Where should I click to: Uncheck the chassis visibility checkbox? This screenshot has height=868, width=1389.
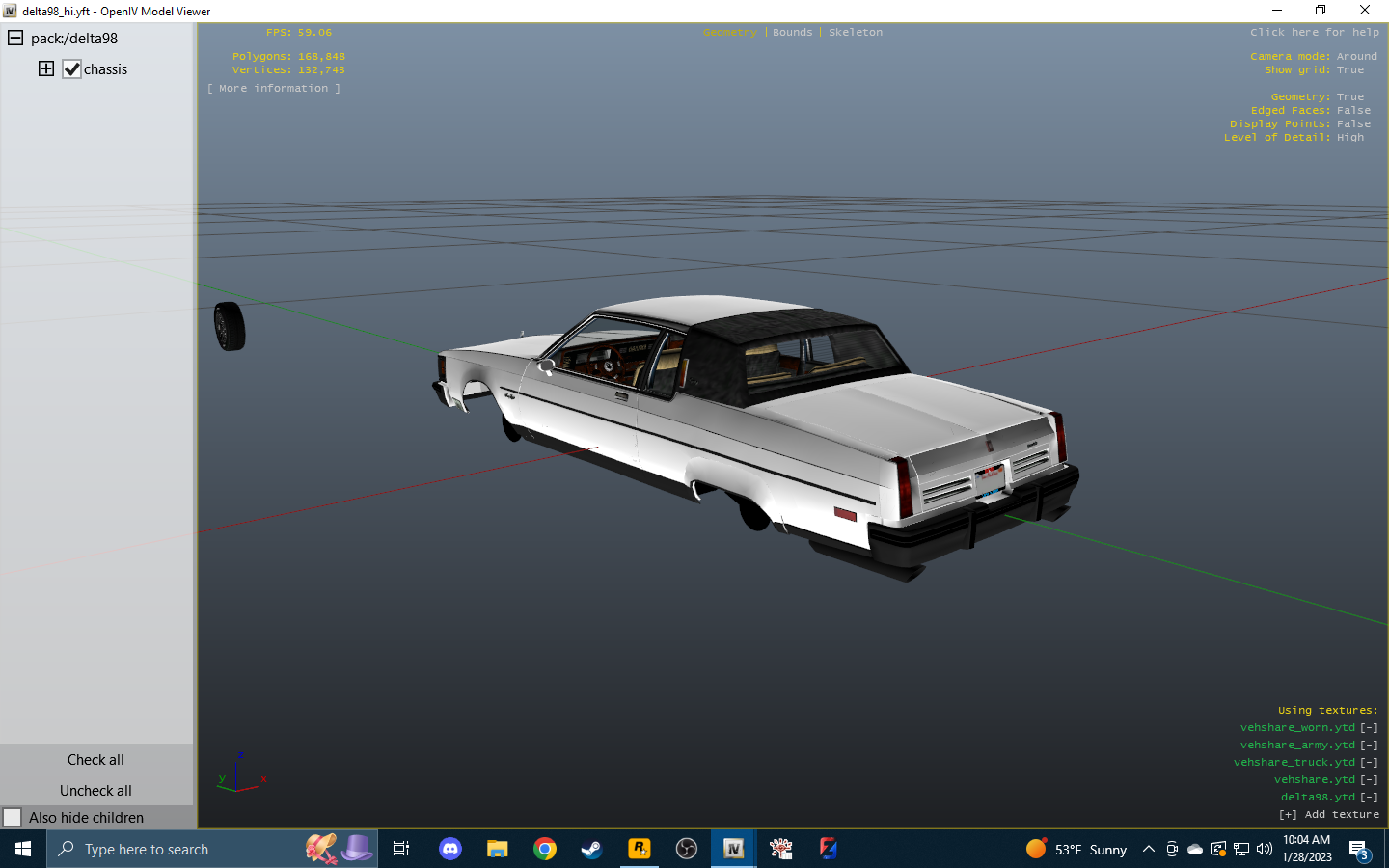click(72, 69)
